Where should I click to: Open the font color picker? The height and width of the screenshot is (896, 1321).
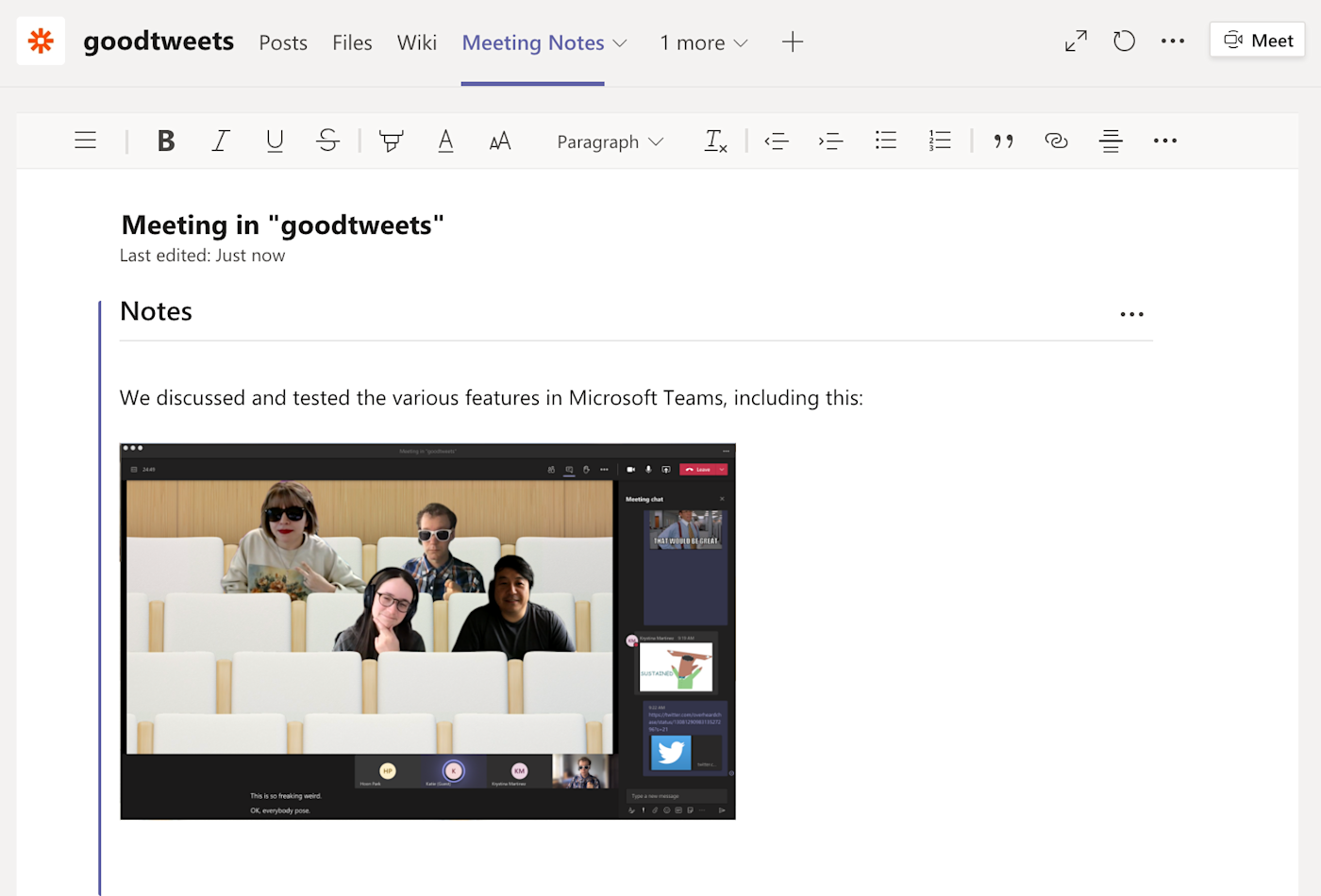click(445, 141)
